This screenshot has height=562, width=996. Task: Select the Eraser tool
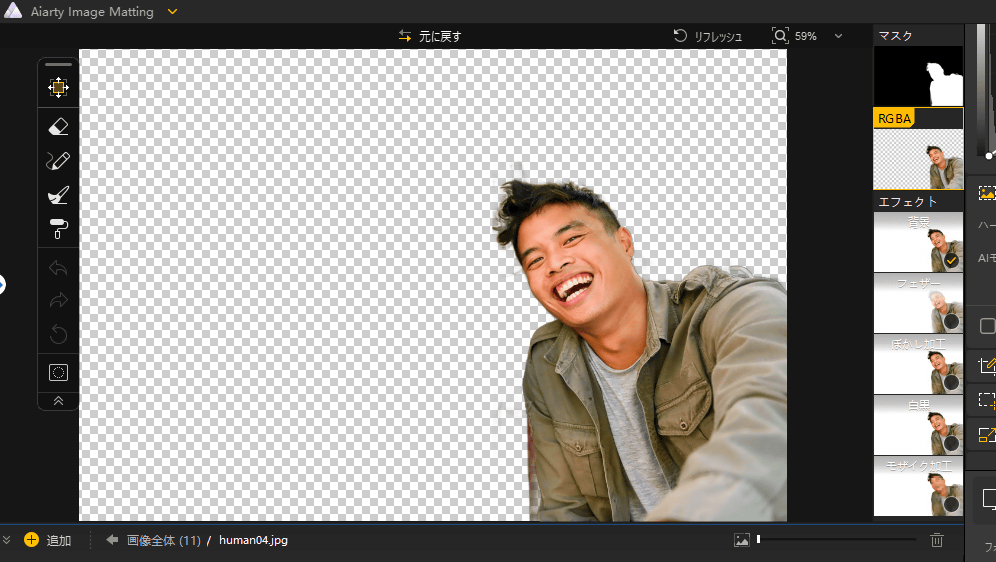coord(58,126)
